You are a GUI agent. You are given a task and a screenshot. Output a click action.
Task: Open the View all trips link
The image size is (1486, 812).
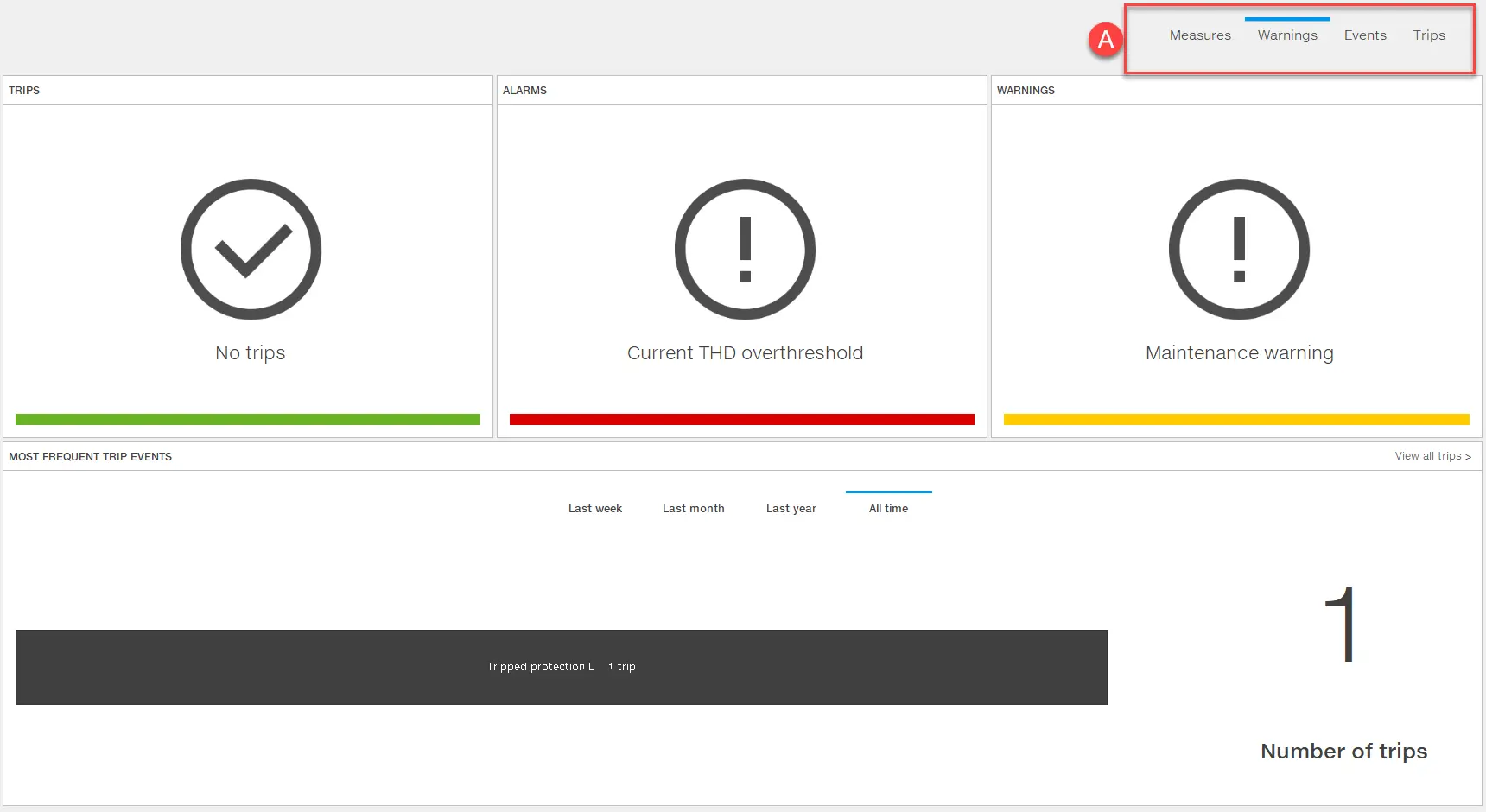(1432, 456)
